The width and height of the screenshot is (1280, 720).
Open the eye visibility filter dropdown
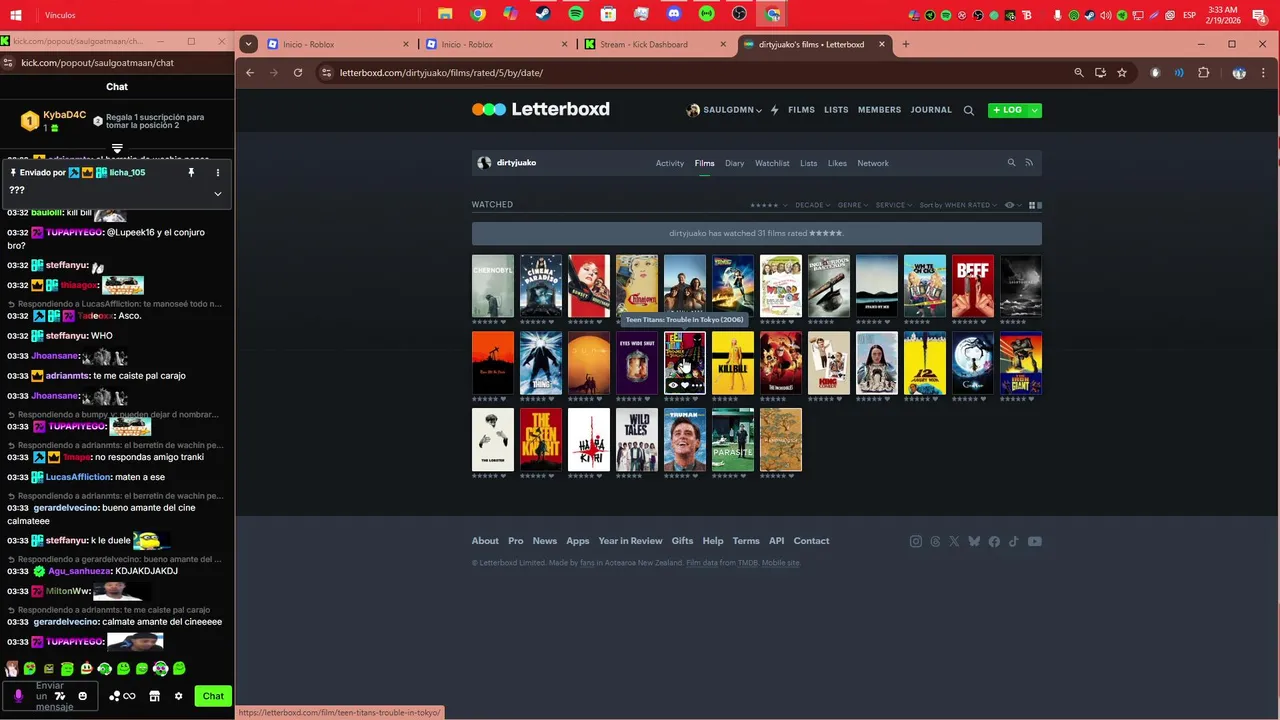pyautogui.click(x=1013, y=205)
